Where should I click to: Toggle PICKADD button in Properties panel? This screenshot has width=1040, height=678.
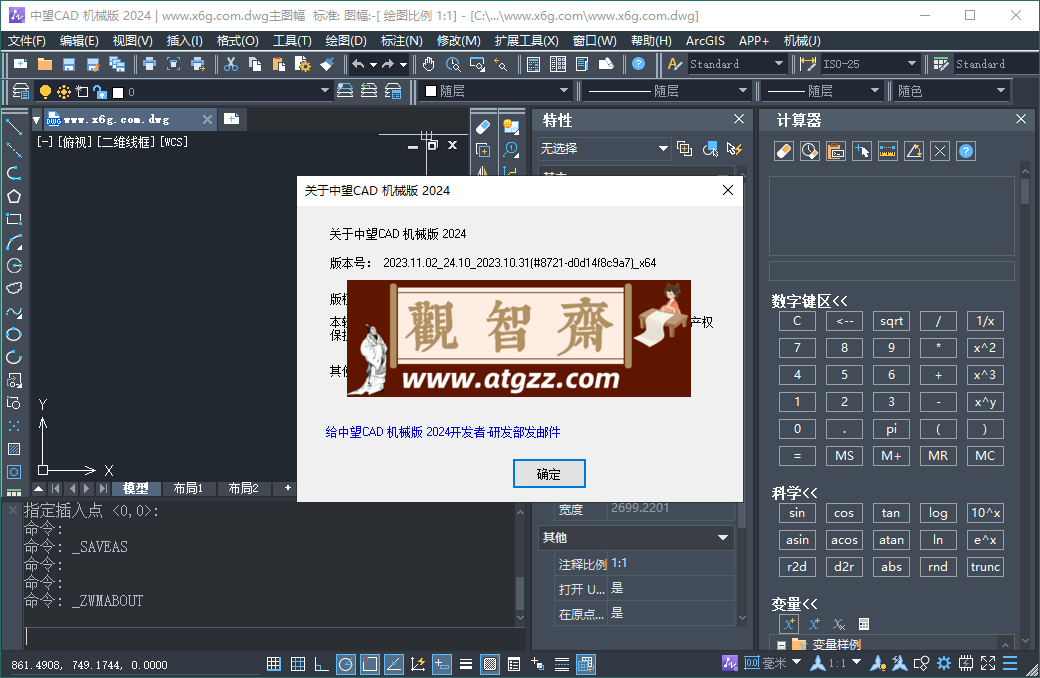(684, 149)
